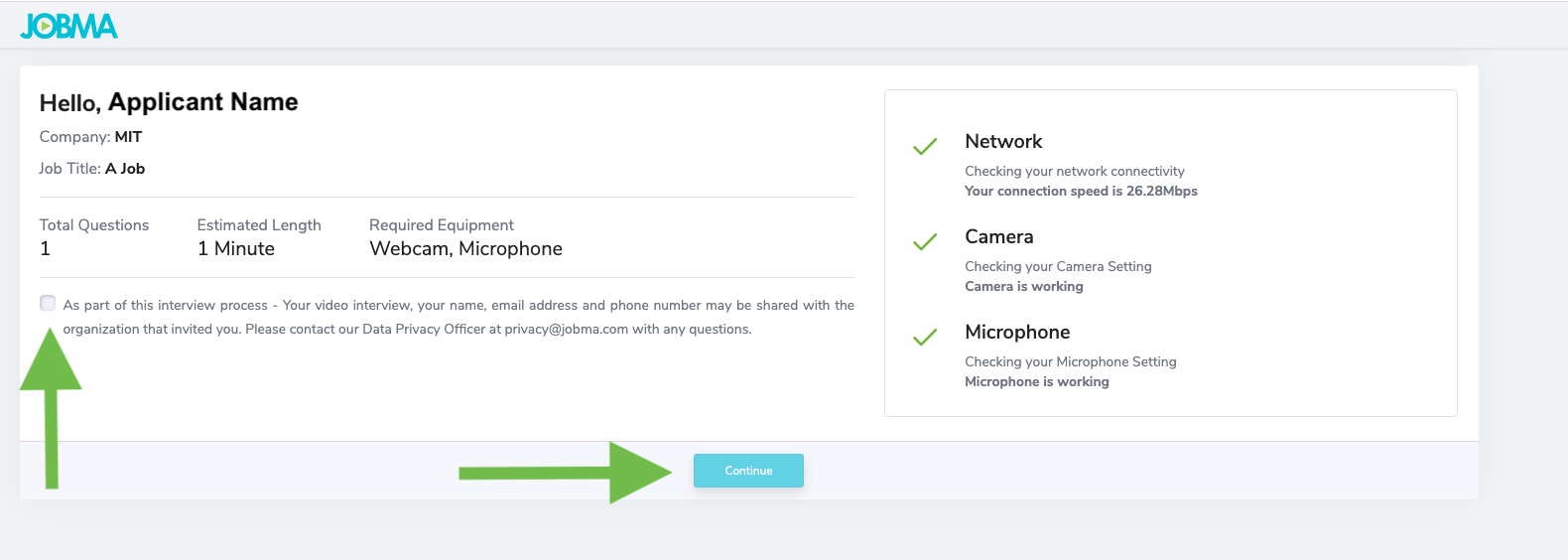Click the 'Webcam, Microphone' required equipment value
Screen dimensions: 1568x560
(465, 248)
